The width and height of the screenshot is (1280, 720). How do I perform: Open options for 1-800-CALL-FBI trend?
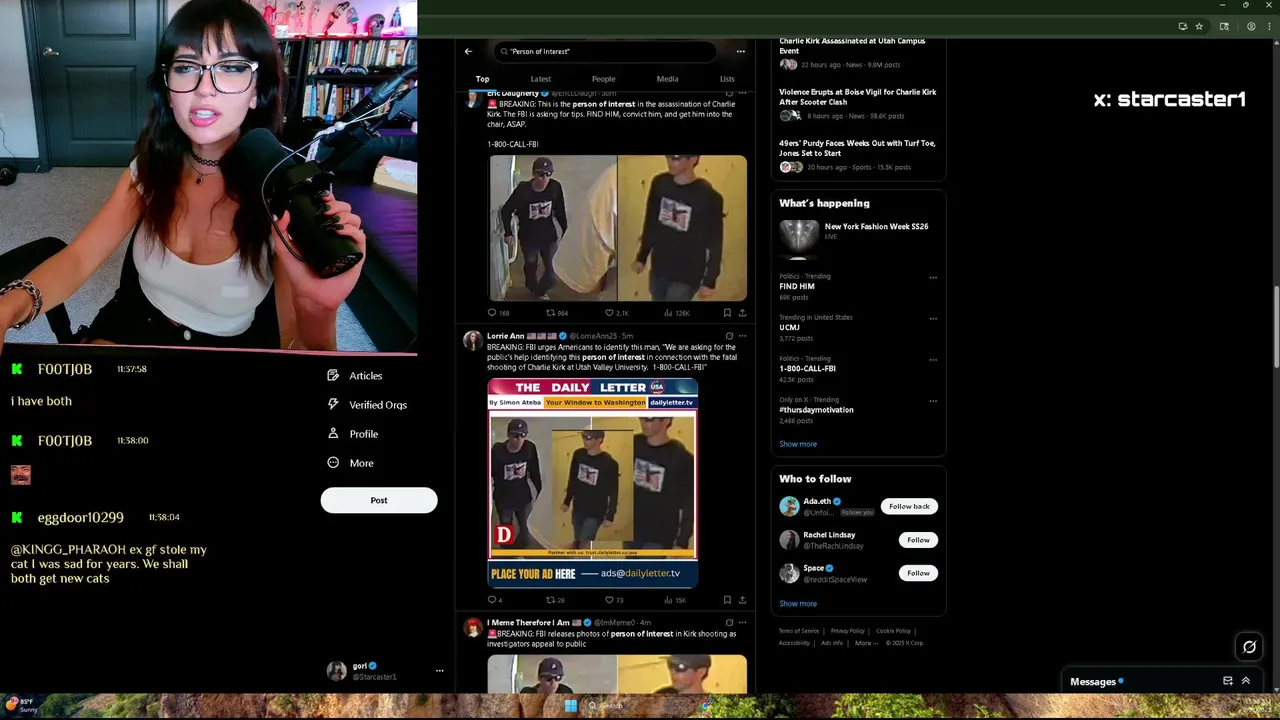(933, 359)
